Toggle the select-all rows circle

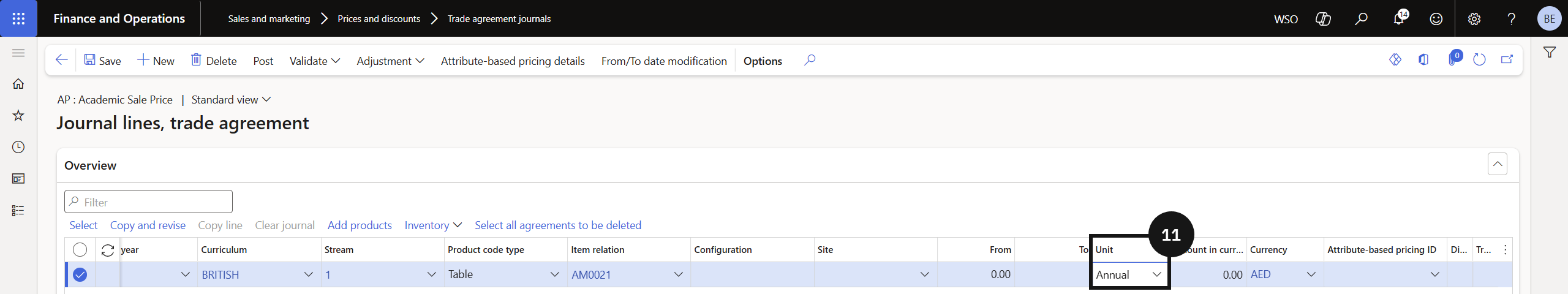pyautogui.click(x=80, y=250)
